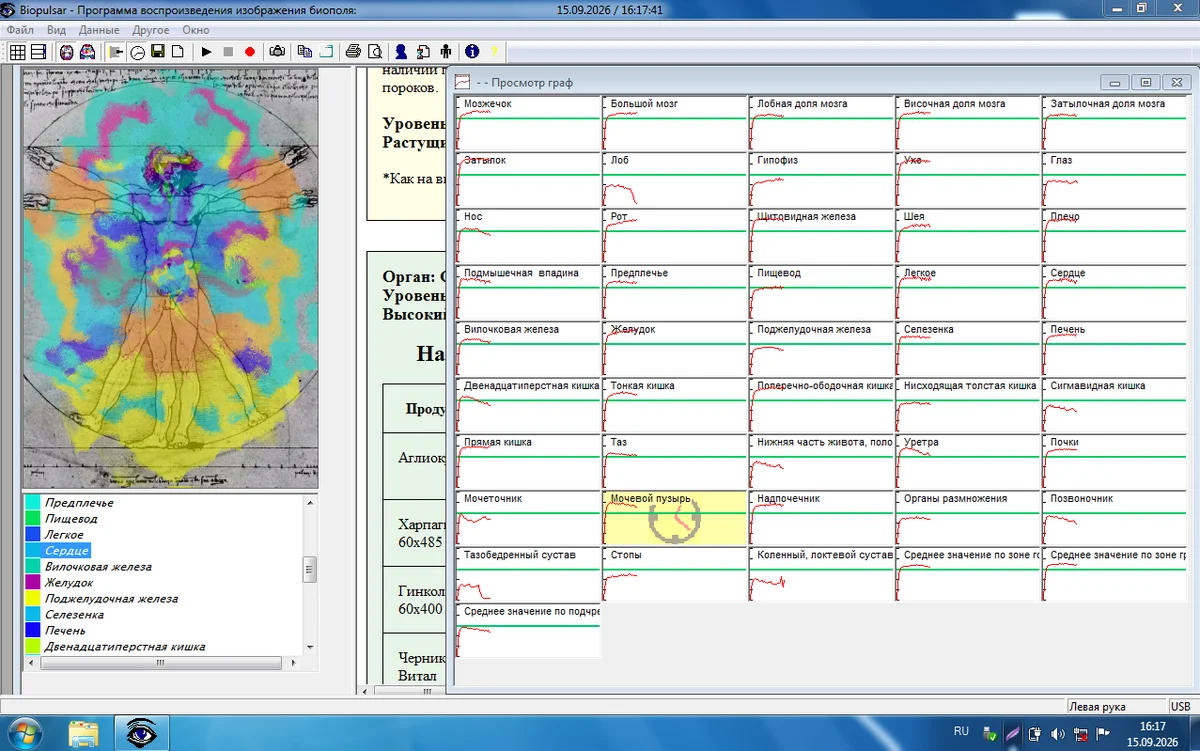1200x751 pixels.
Task: Open the Файл menu
Action: pos(20,30)
